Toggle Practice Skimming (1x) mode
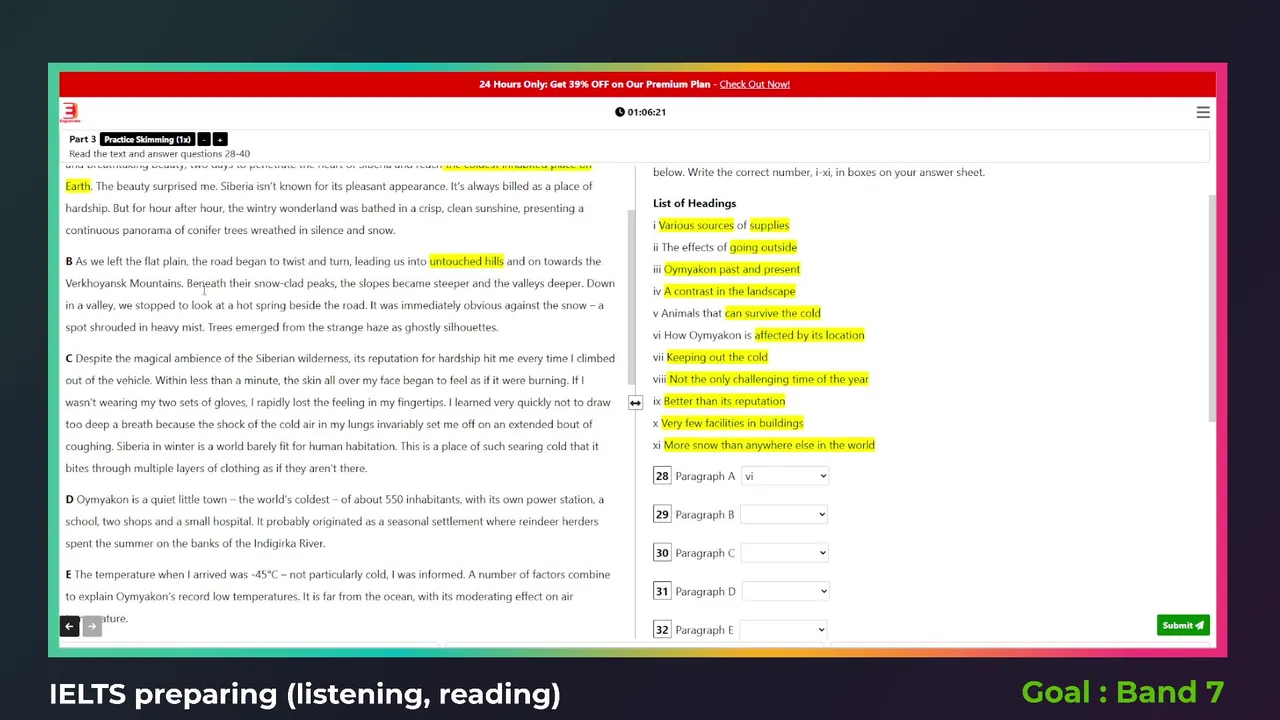This screenshot has height=720, width=1280. point(147,139)
